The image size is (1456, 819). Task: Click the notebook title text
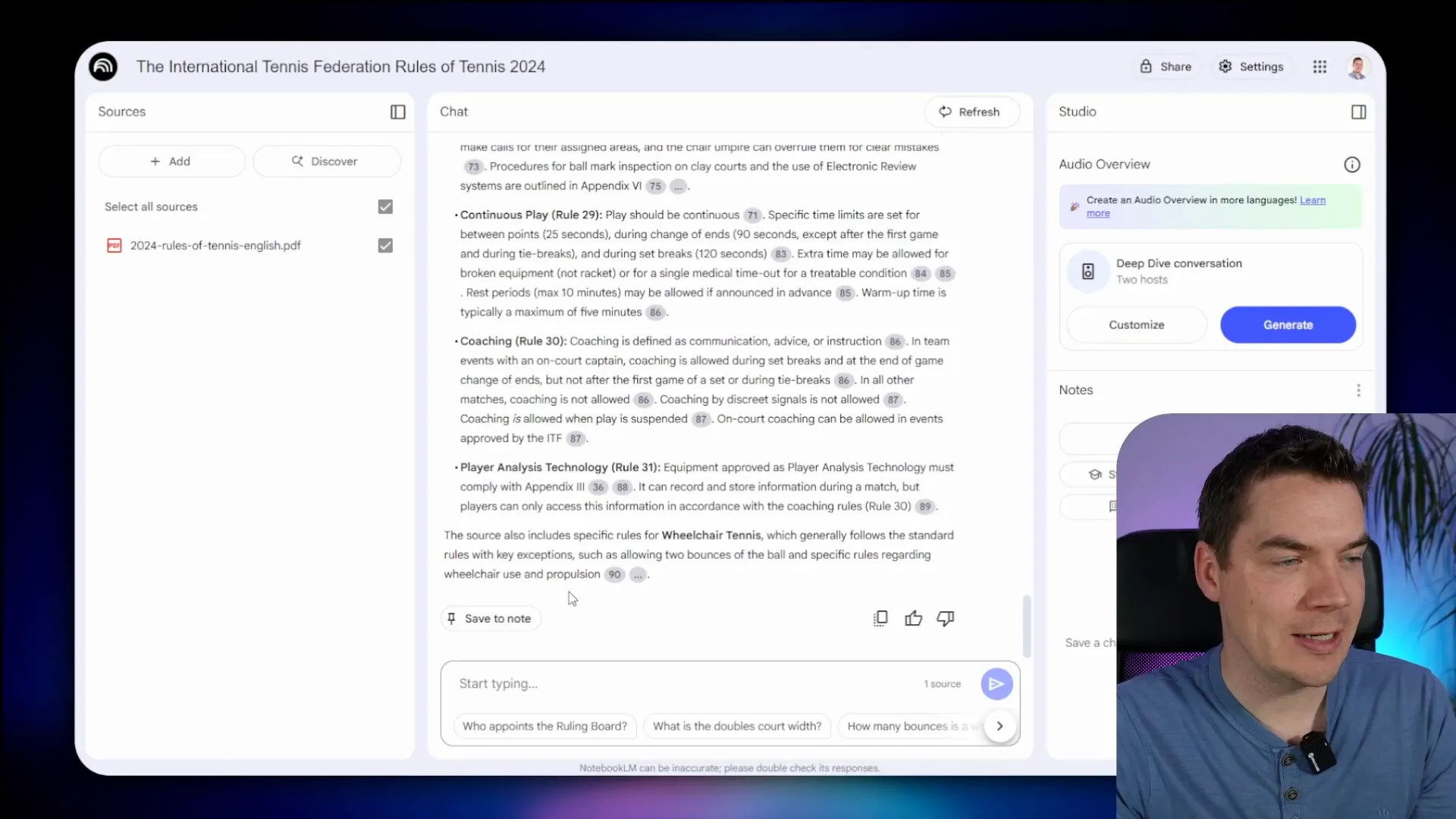[340, 67]
